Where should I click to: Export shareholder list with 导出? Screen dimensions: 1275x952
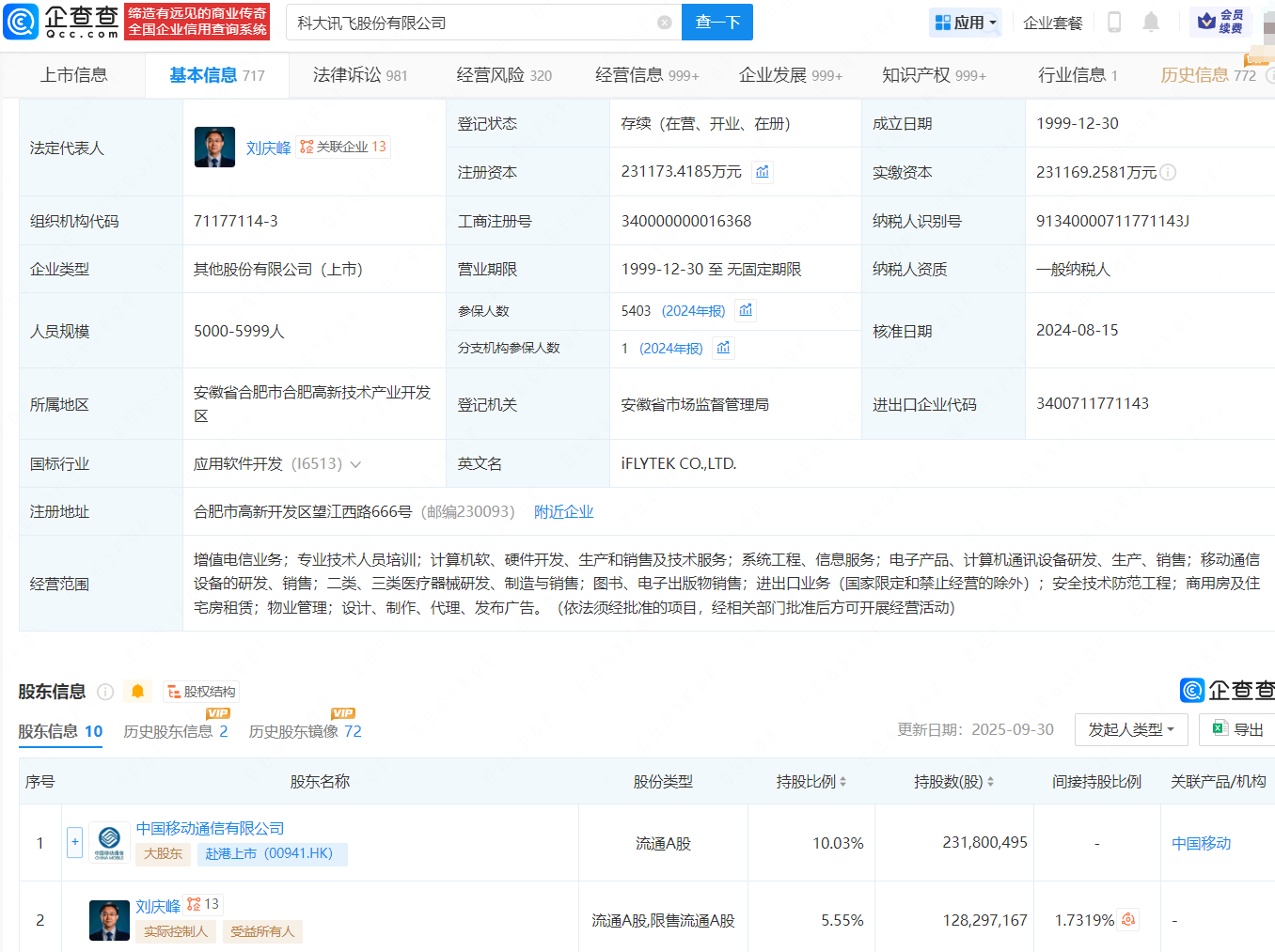1238,729
